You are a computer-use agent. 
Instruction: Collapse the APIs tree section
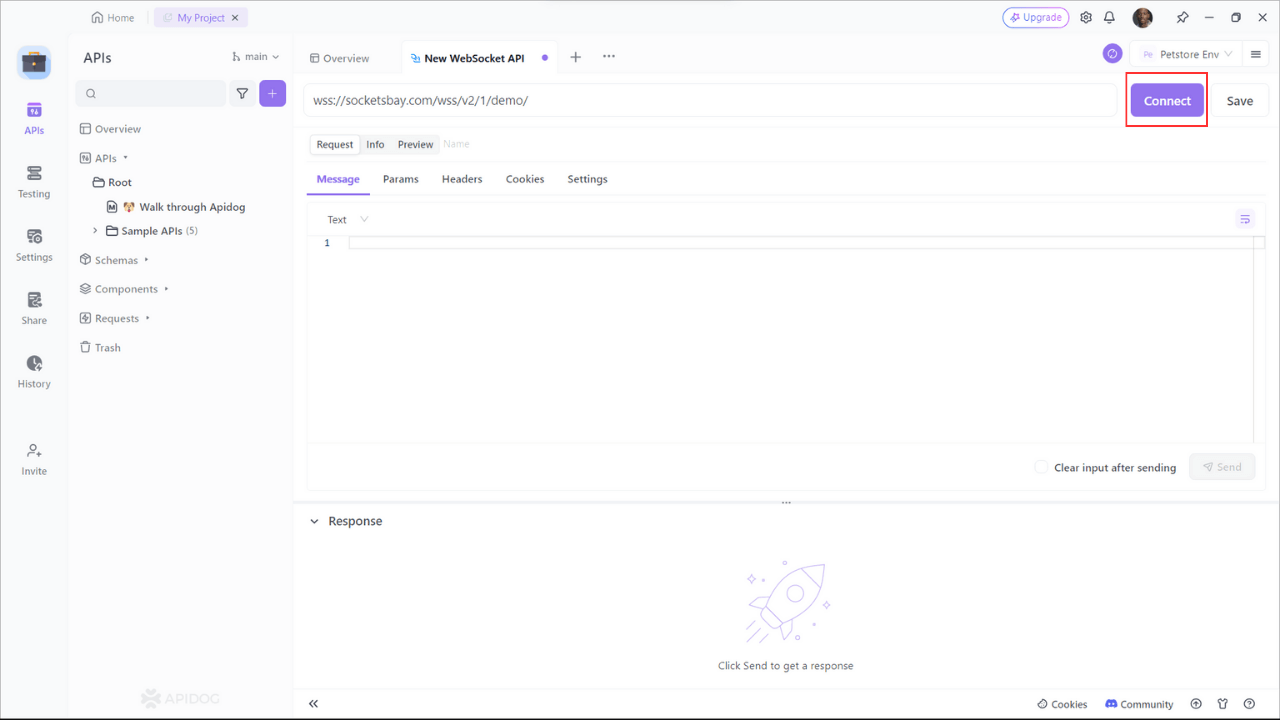coord(126,158)
